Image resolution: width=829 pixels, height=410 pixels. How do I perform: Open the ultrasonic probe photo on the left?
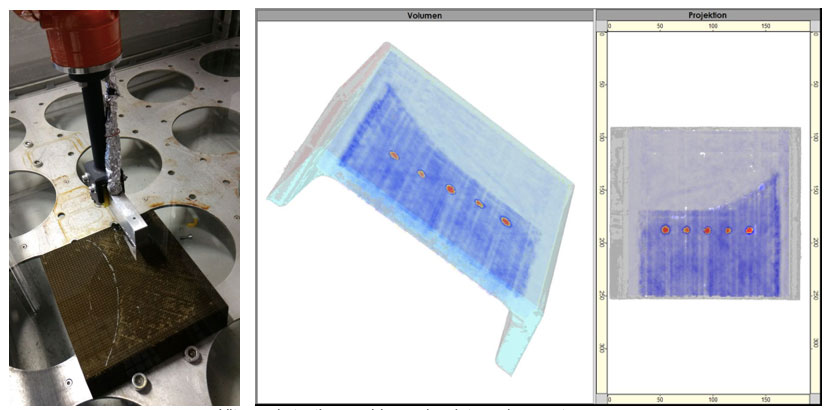[x=125, y=205]
